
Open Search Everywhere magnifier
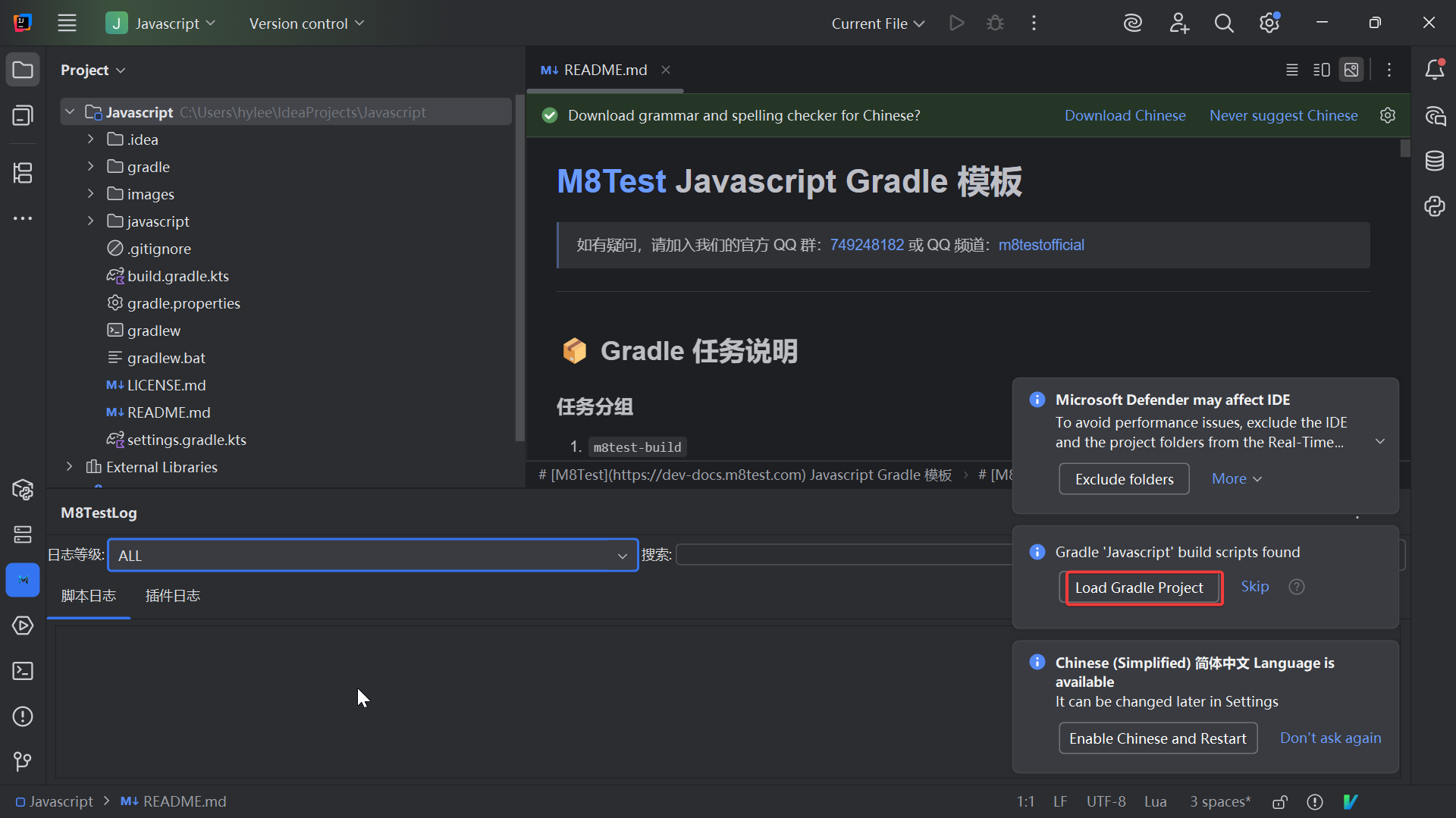pos(1224,24)
